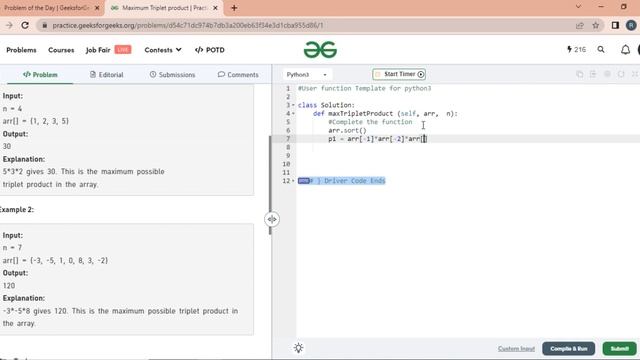Click the arr.sort() code line
This screenshot has width=640, height=360.
pos(347,131)
